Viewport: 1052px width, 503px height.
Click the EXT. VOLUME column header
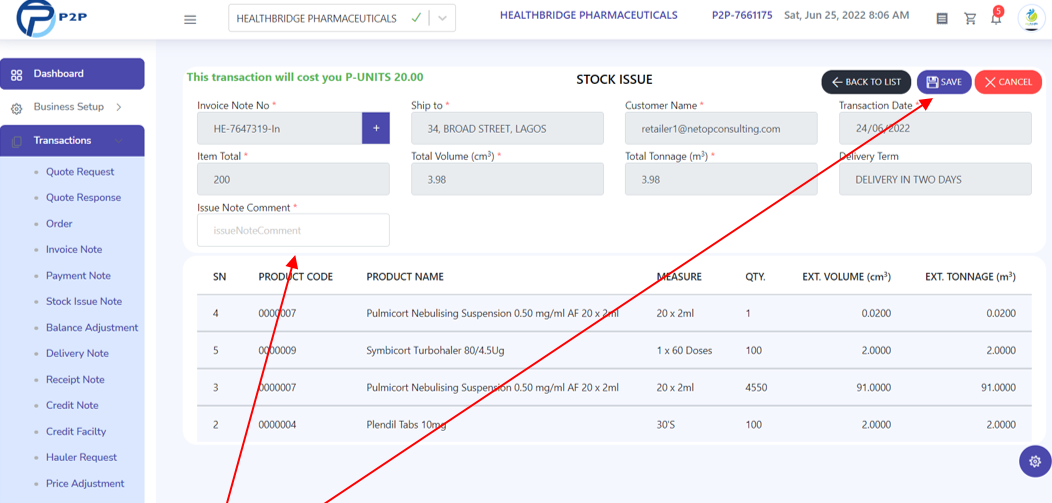[x=847, y=276]
